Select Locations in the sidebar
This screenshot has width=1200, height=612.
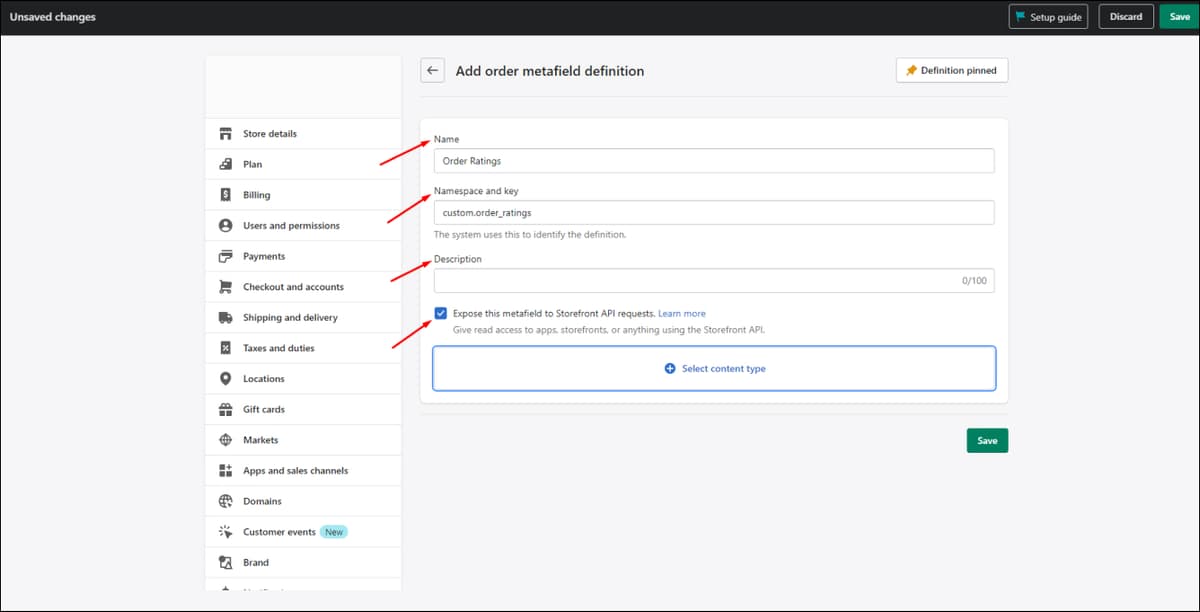[303, 379]
